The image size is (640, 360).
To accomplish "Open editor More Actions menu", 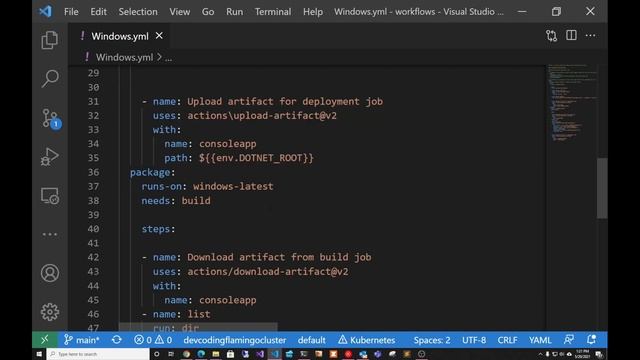I will pos(590,36).
